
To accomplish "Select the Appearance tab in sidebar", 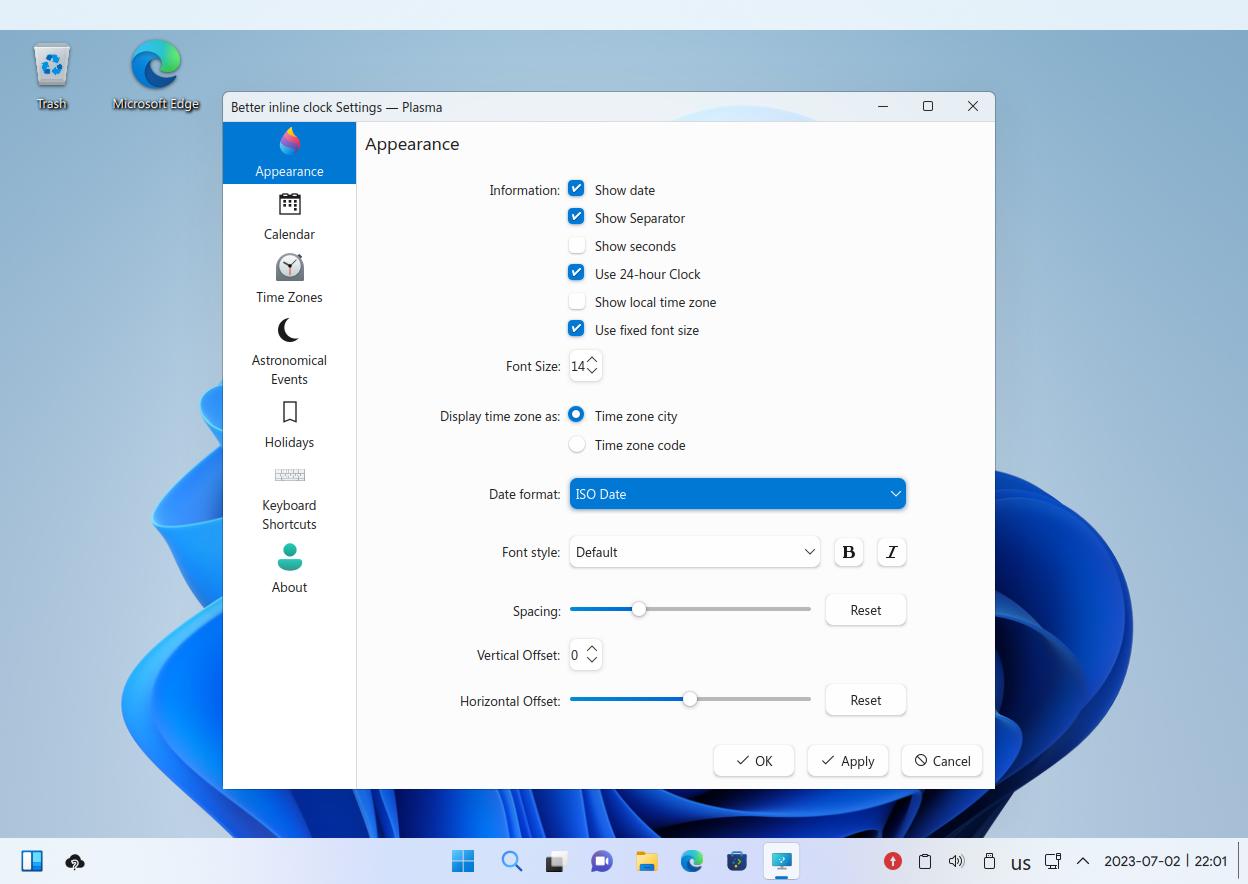I will 289,152.
